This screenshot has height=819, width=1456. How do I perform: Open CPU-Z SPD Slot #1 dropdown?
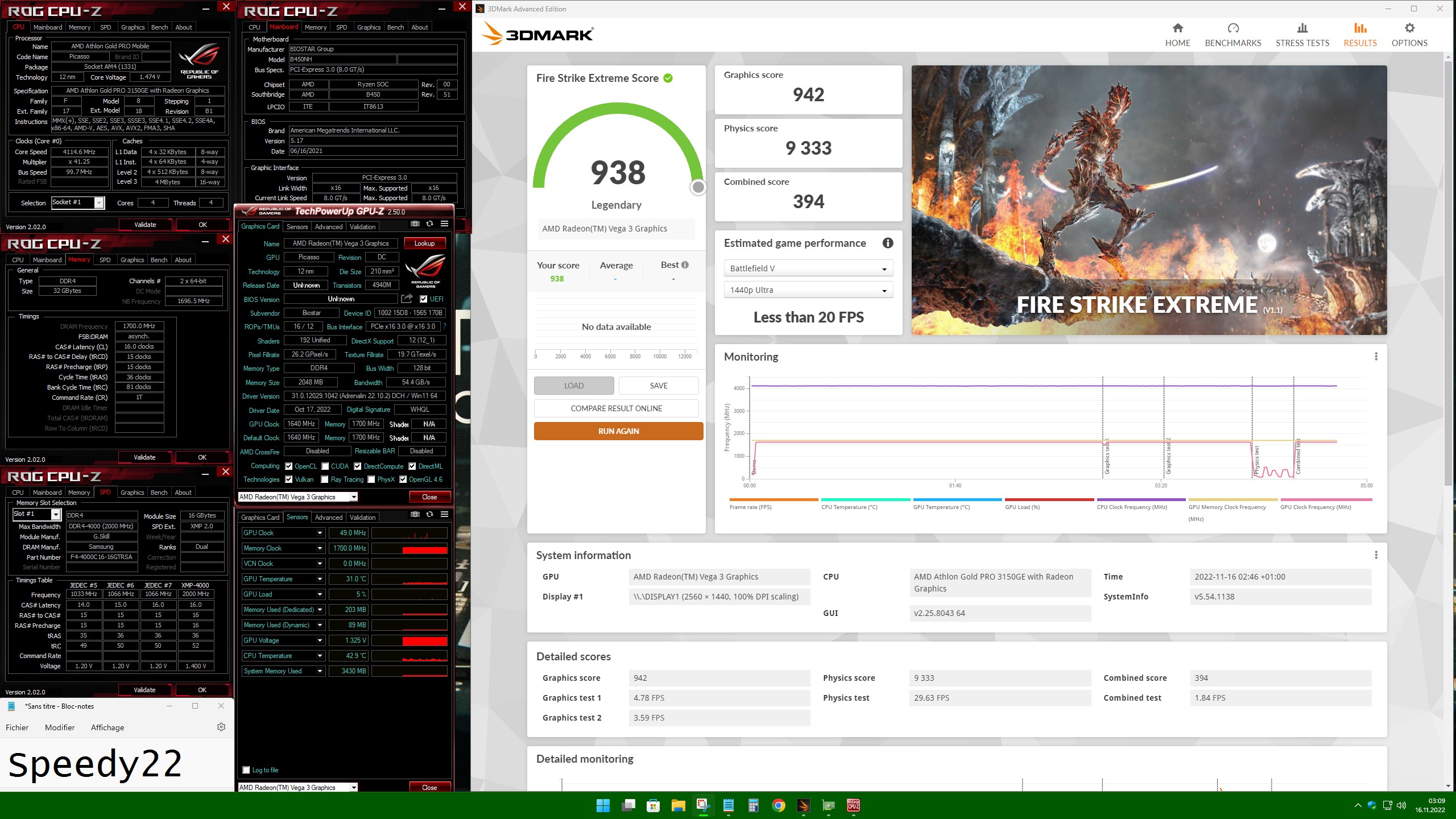36,514
